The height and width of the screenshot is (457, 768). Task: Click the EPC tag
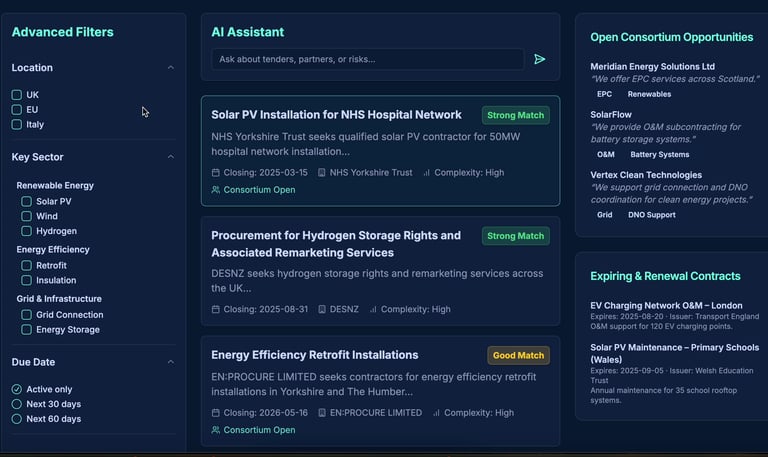coord(604,94)
